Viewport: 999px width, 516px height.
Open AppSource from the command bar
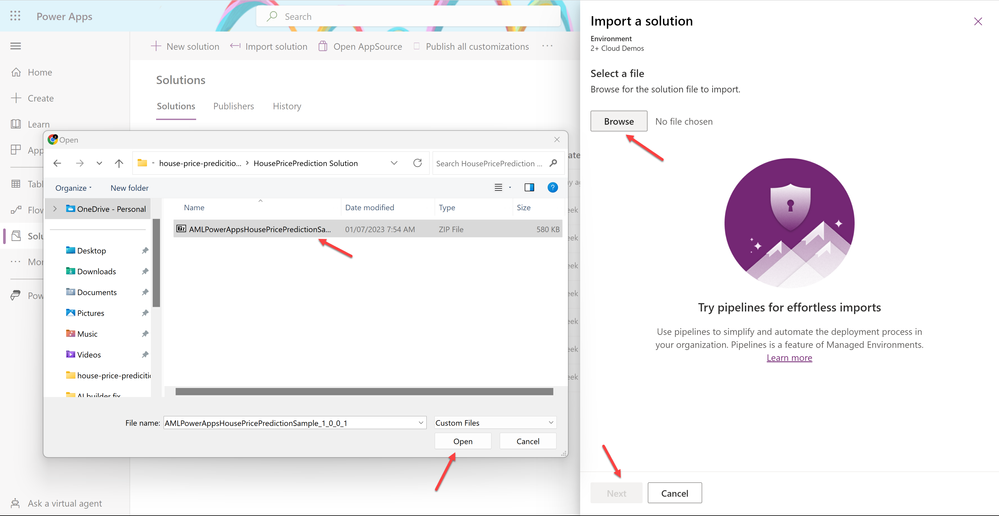(360, 47)
